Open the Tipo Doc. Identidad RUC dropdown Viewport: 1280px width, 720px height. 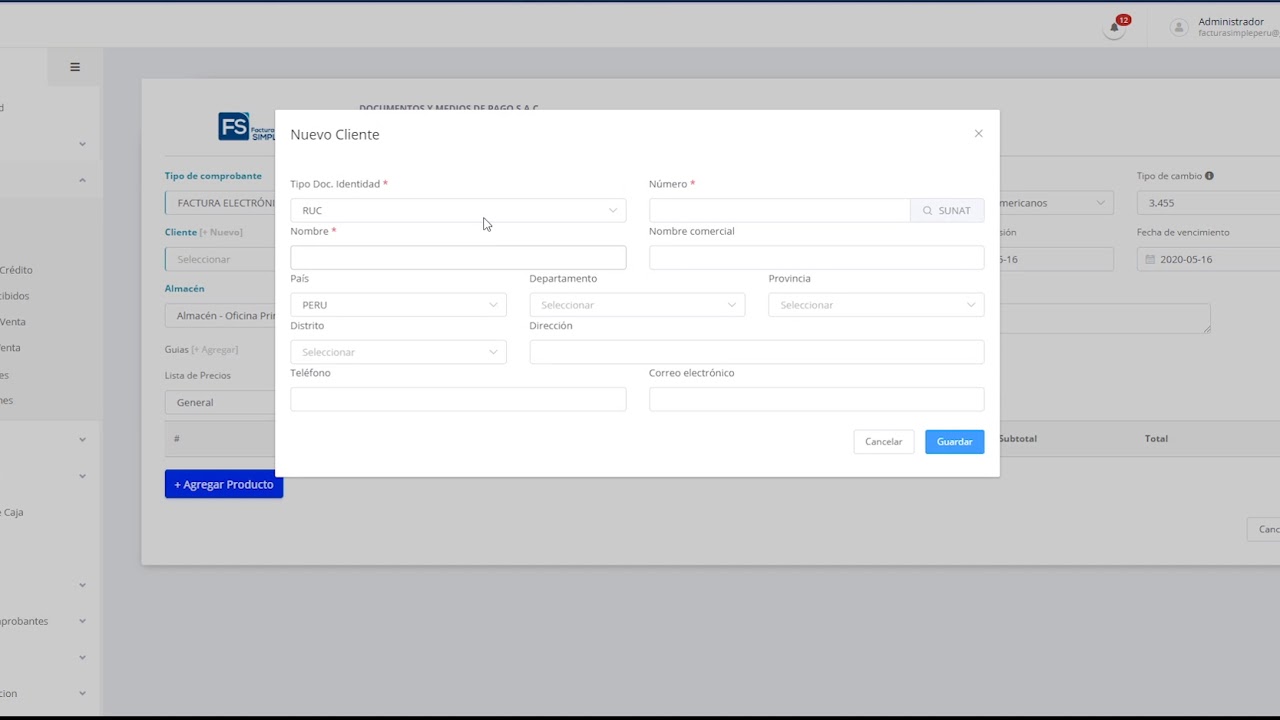458,210
